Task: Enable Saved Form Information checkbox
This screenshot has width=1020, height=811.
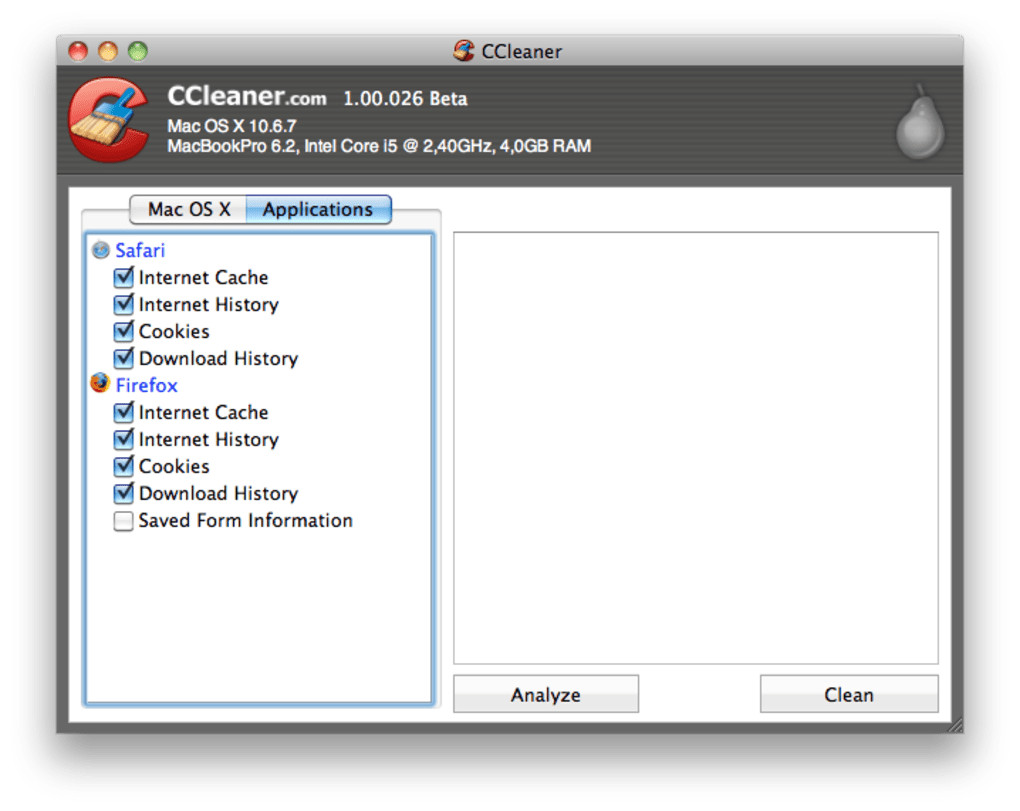Action: 123,520
